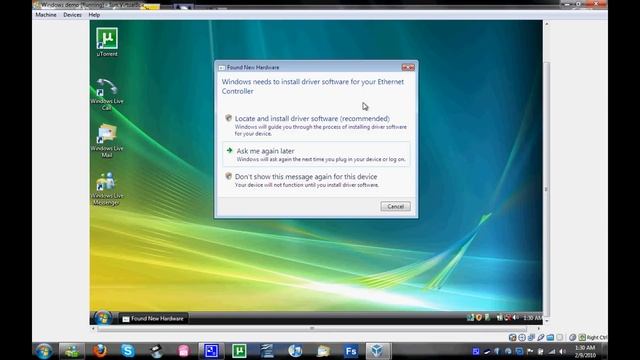The width and height of the screenshot is (640, 360).
Task: Activate Found New Hardware taskbar button
Action: [x=153, y=318]
